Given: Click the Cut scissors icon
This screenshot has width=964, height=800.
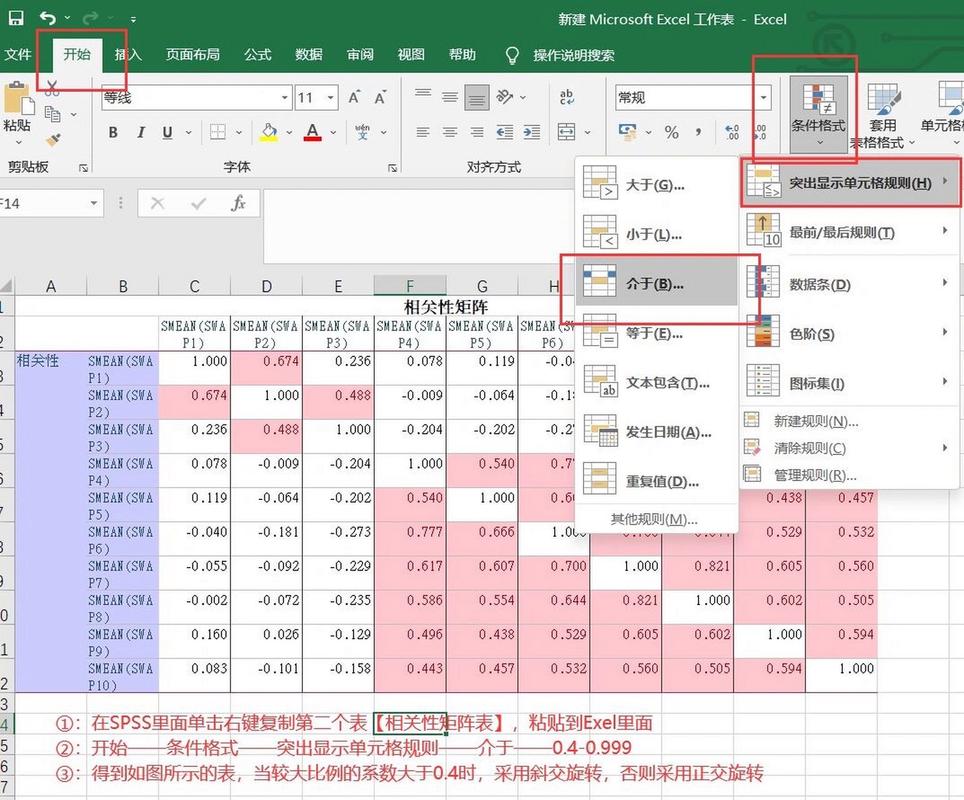Looking at the screenshot, I should click(52, 90).
